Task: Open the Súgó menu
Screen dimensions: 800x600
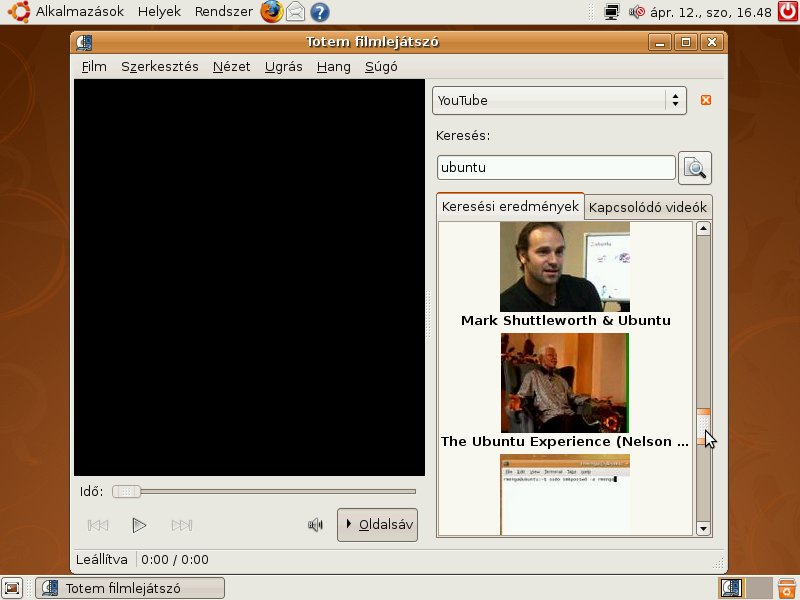Action: tap(381, 67)
